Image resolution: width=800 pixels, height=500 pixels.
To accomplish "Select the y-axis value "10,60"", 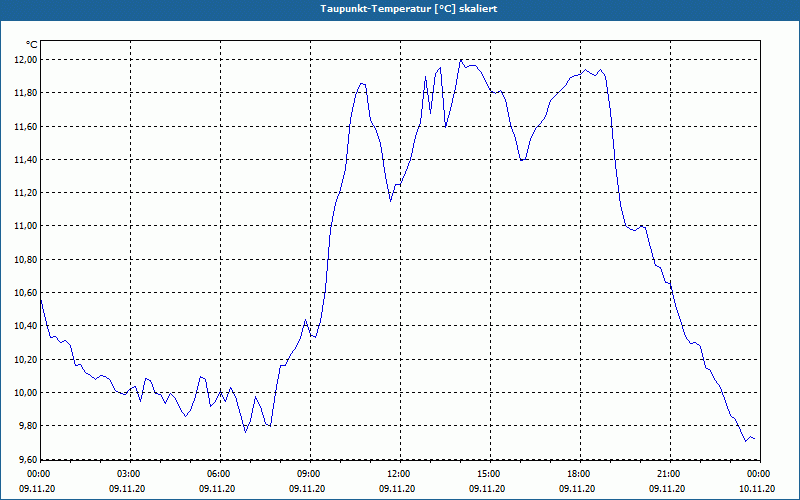I will tap(27, 293).
